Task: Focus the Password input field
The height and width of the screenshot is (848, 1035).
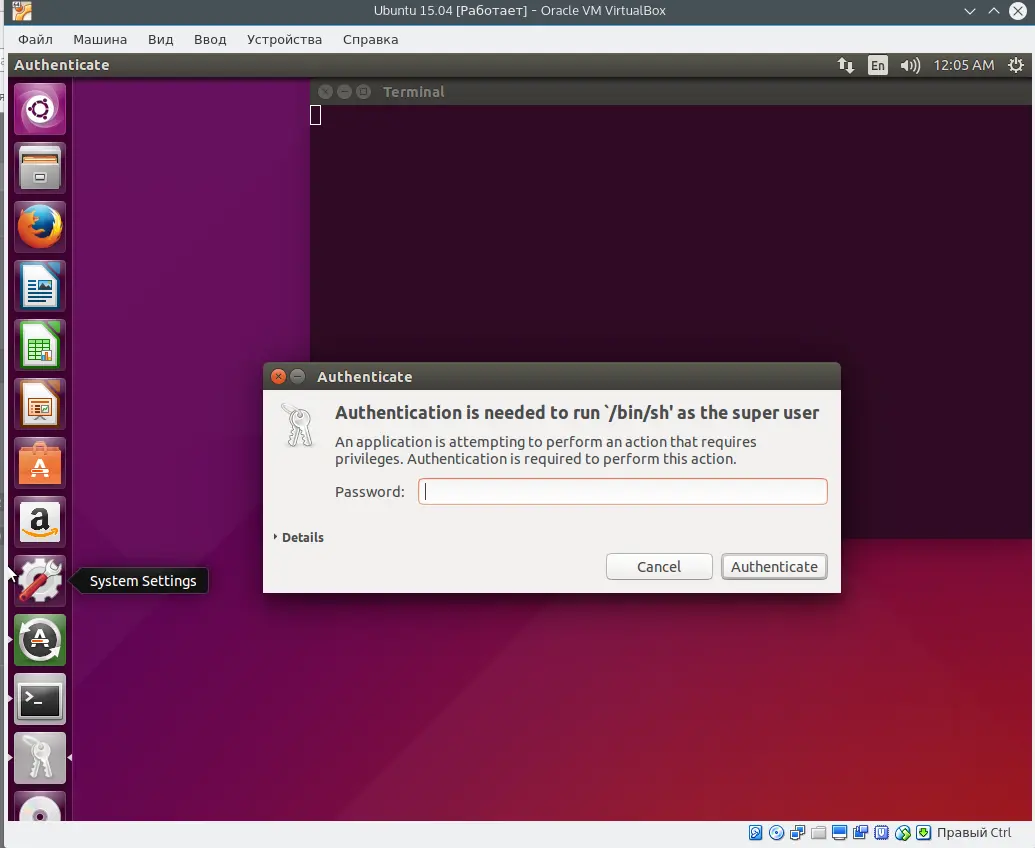Action: [622, 491]
